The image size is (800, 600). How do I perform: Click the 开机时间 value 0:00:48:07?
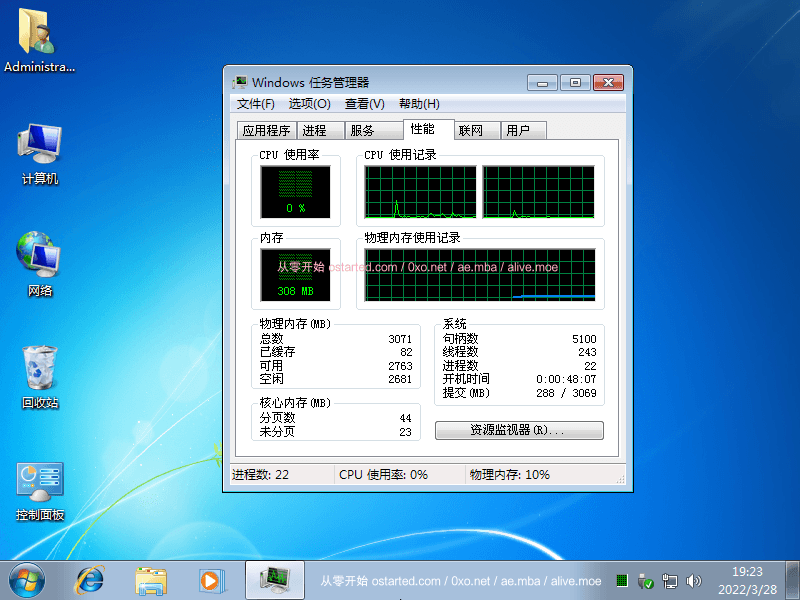pyautogui.click(x=566, y=379)
